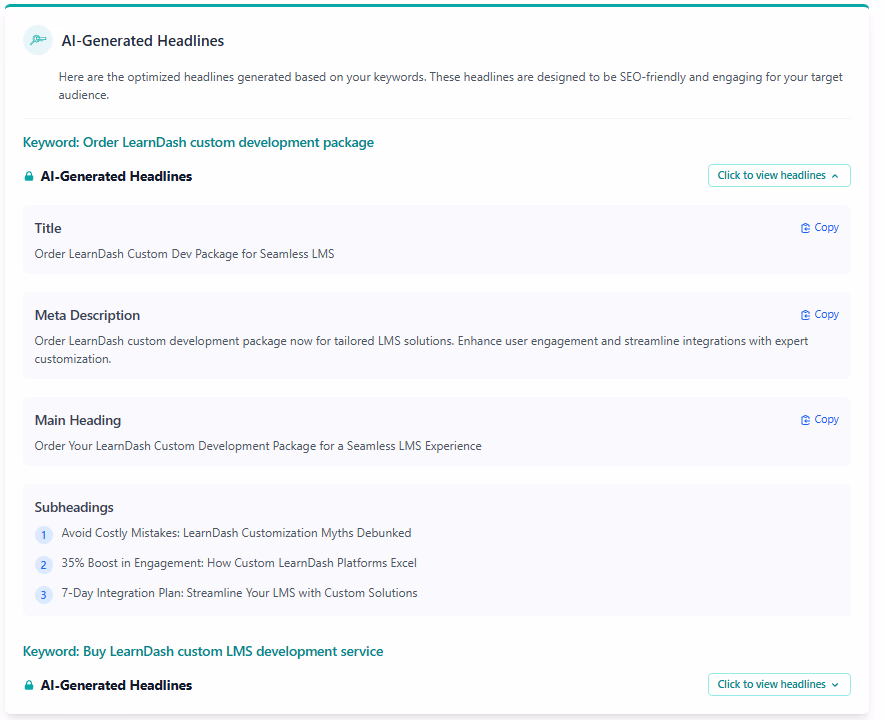Click the number 2 subheading badge
The width and height of the screenshot is (885, 720).
point(43,564)
